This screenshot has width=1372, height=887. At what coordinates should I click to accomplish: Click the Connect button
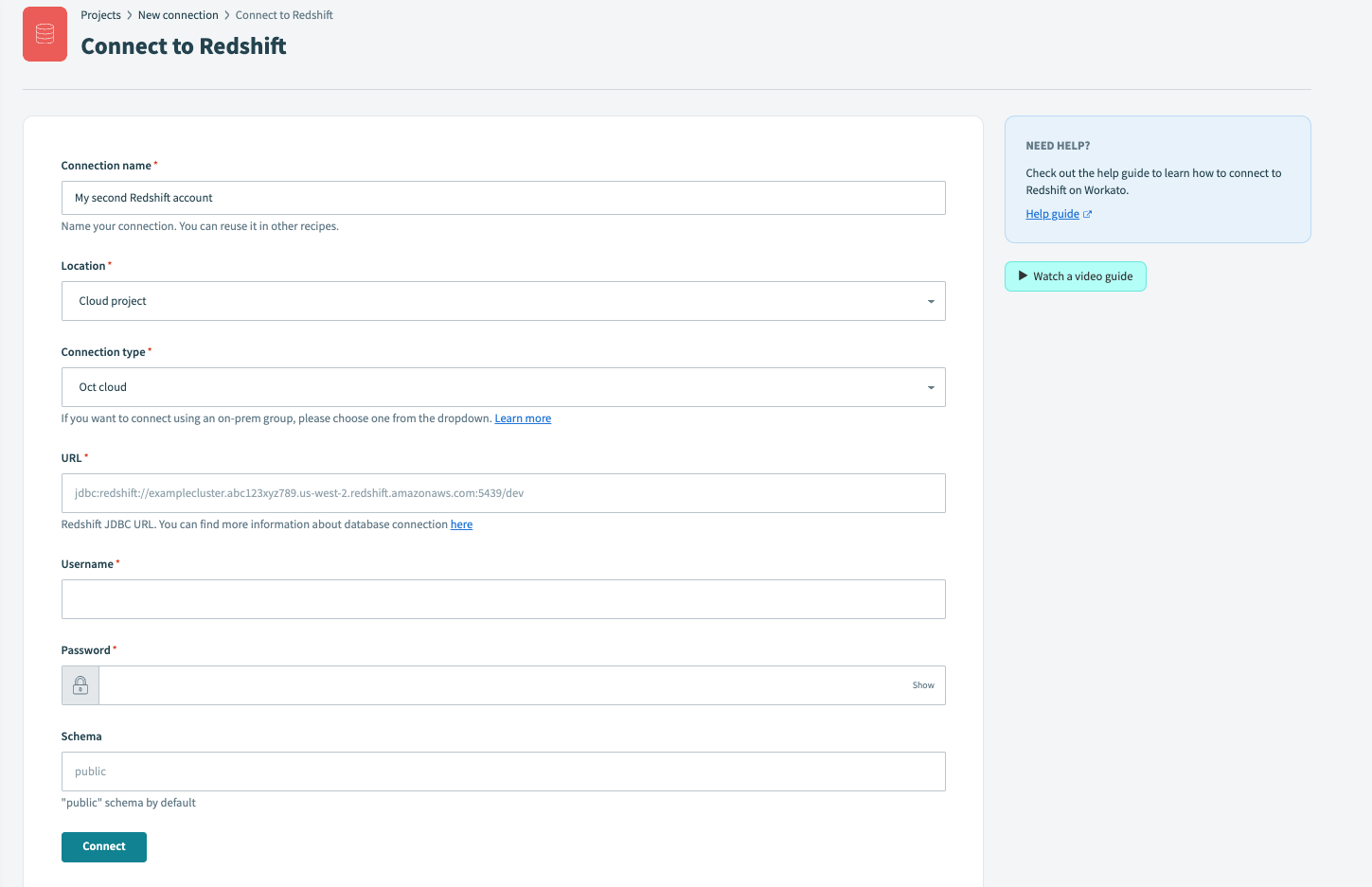click(x=103, y=846)
